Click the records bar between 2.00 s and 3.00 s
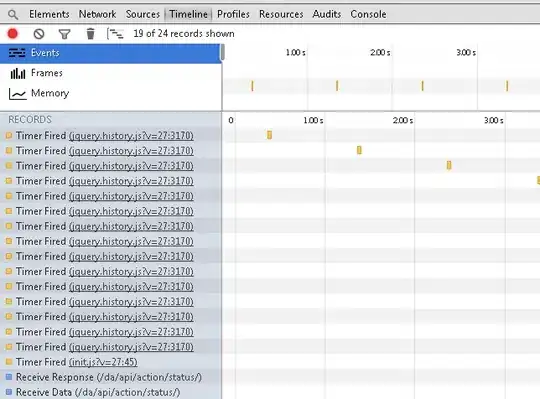Screen dimensions: 540x399 click(x=449, y=165)
